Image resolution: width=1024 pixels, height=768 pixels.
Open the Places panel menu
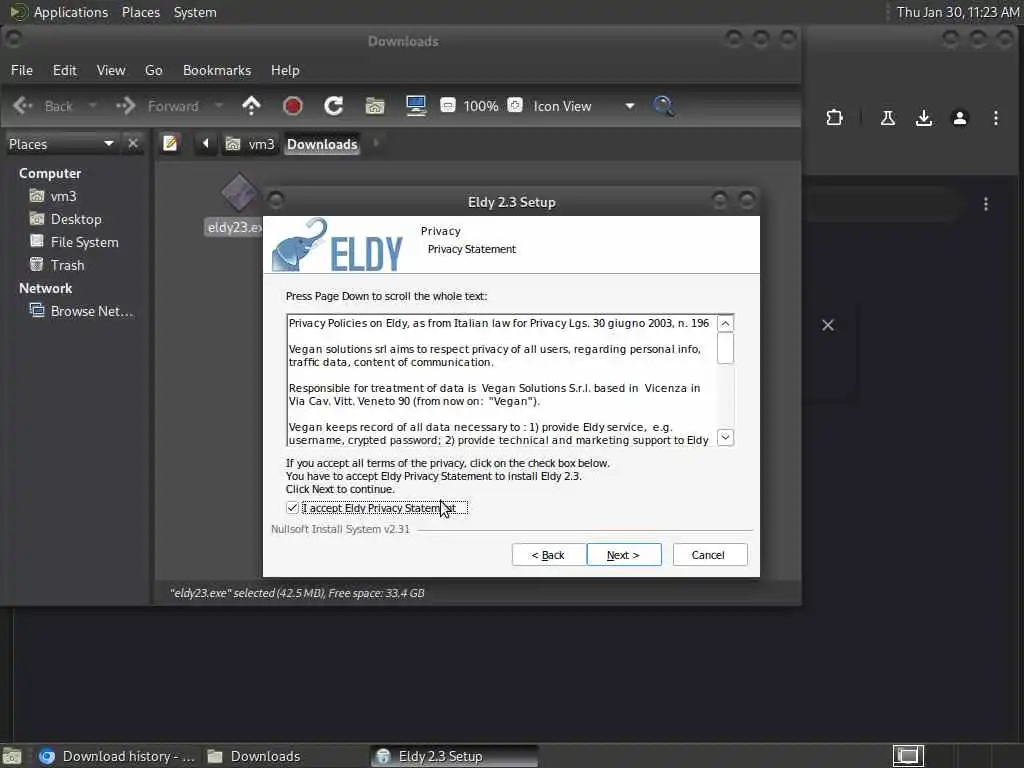pos(140,12)
